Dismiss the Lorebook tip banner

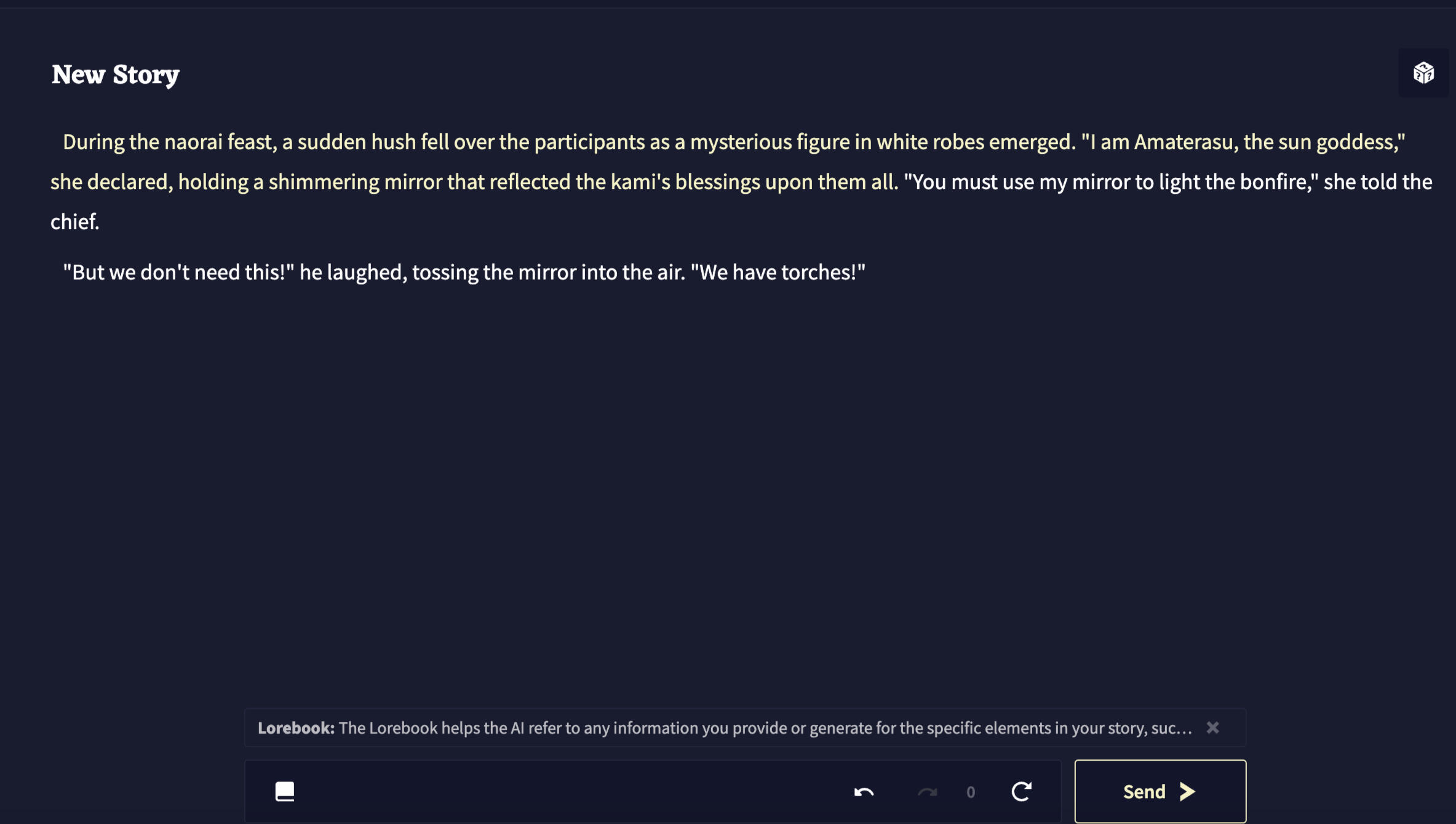tap(1212, 727)
